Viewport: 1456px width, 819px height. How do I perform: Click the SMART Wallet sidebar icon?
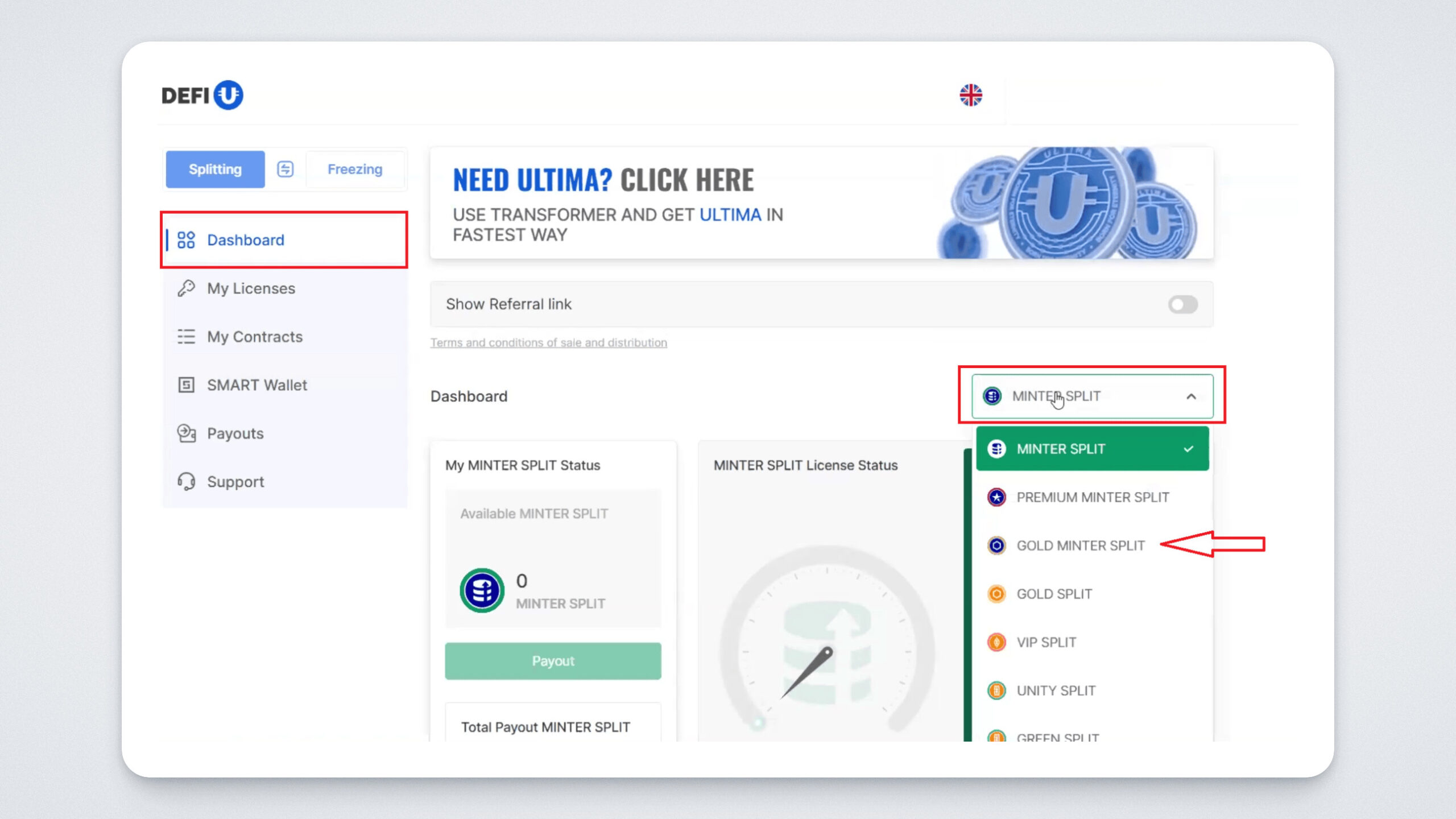click(x=186, y=385)
